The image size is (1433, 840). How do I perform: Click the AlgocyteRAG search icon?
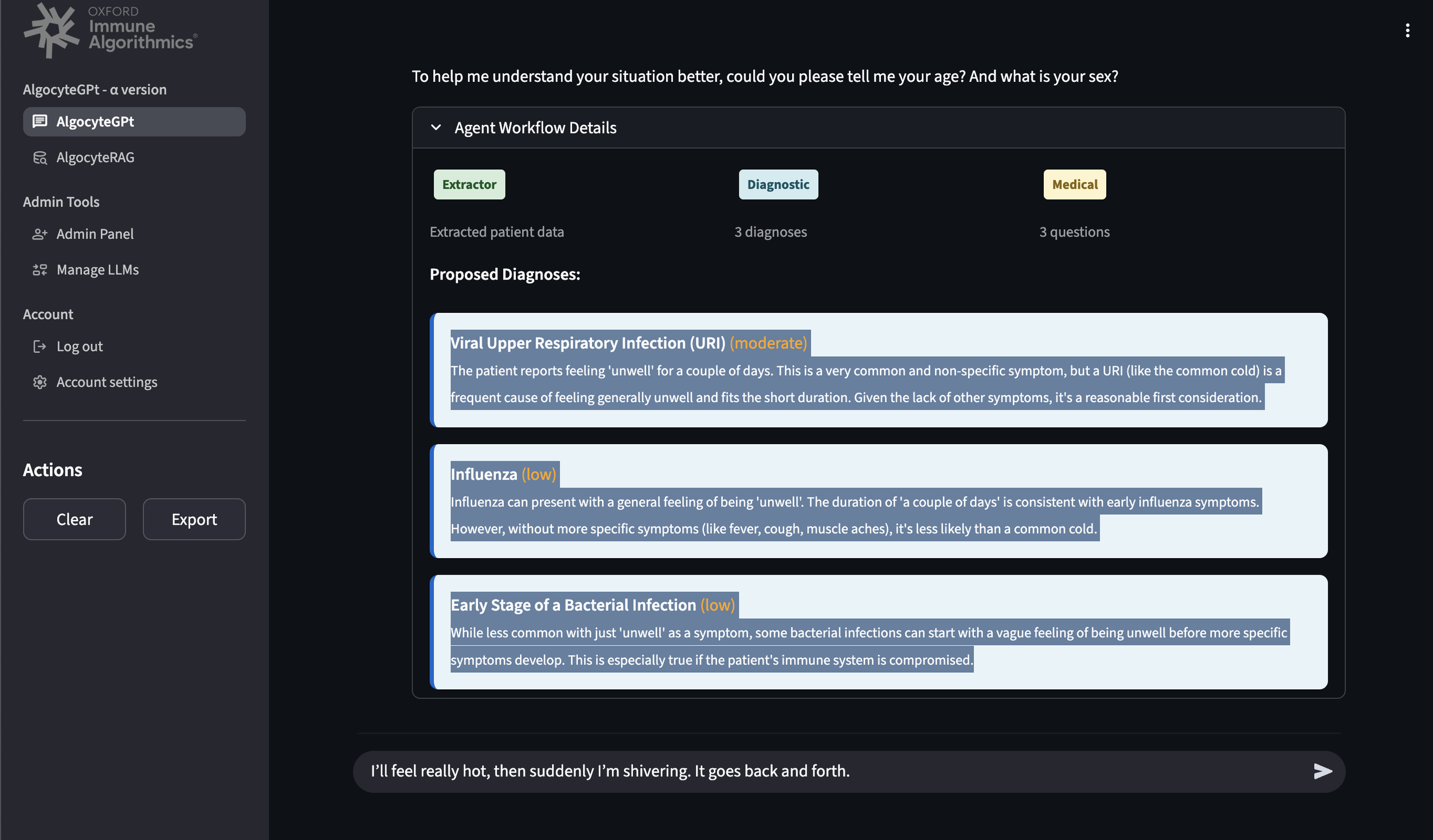[x=40, y=158]
